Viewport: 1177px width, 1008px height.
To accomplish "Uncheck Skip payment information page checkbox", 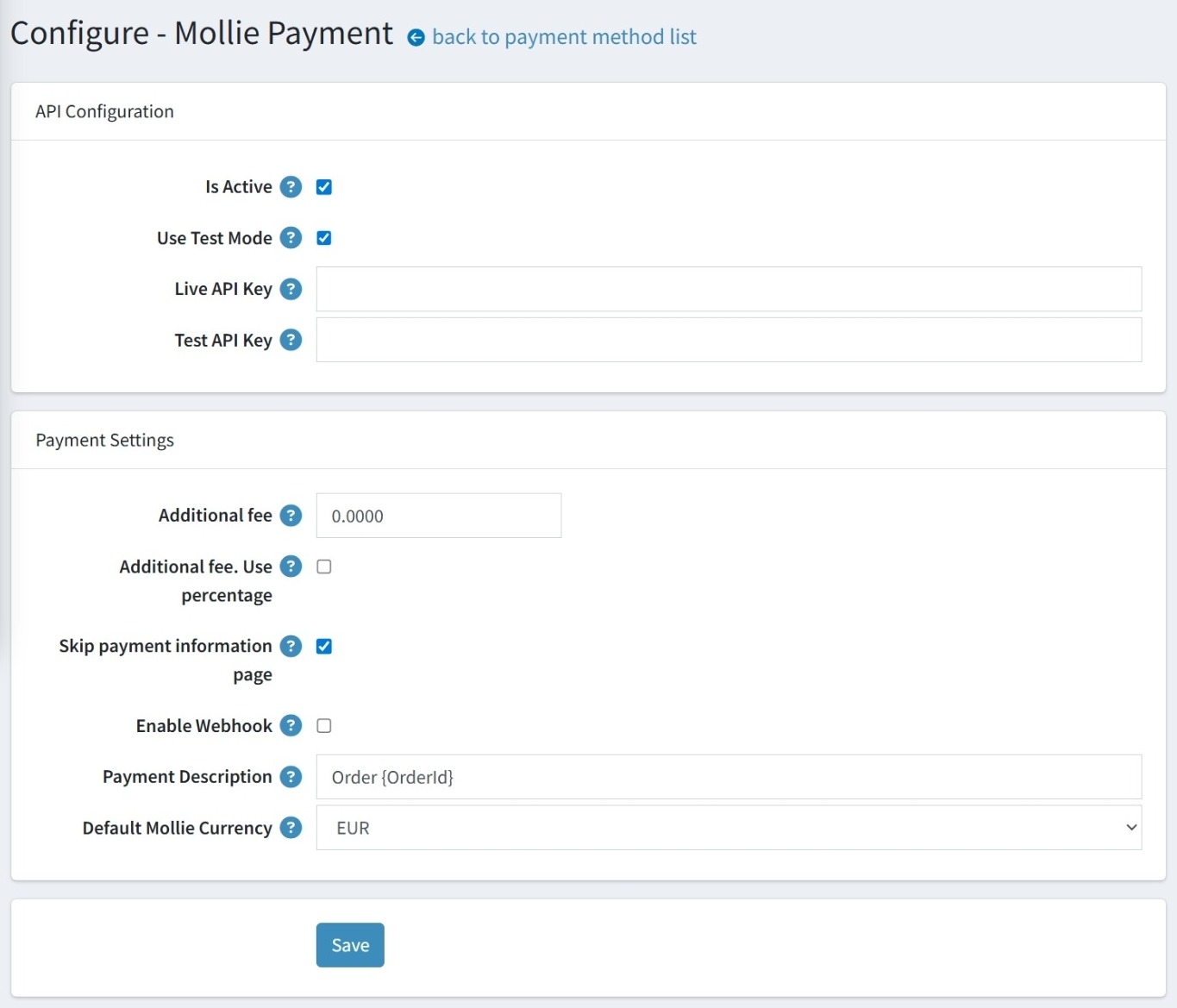I will (324, 646).
